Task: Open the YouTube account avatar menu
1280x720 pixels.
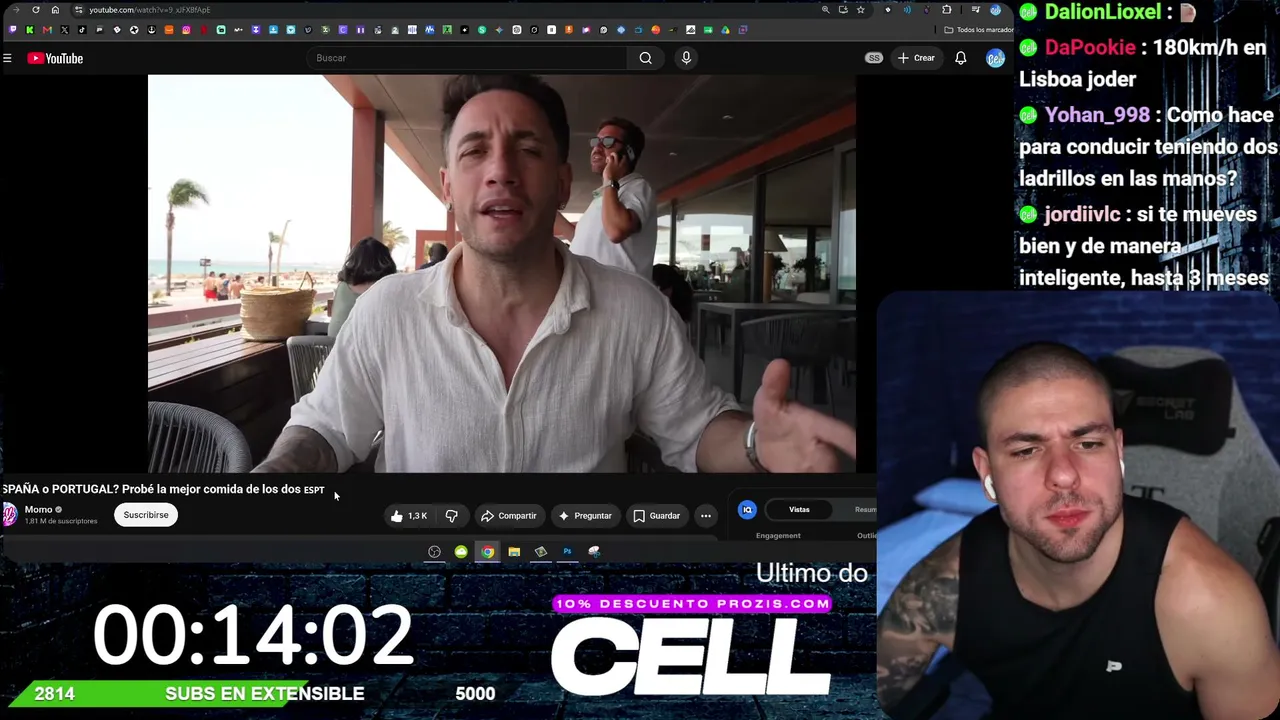Action: point(995,58)
